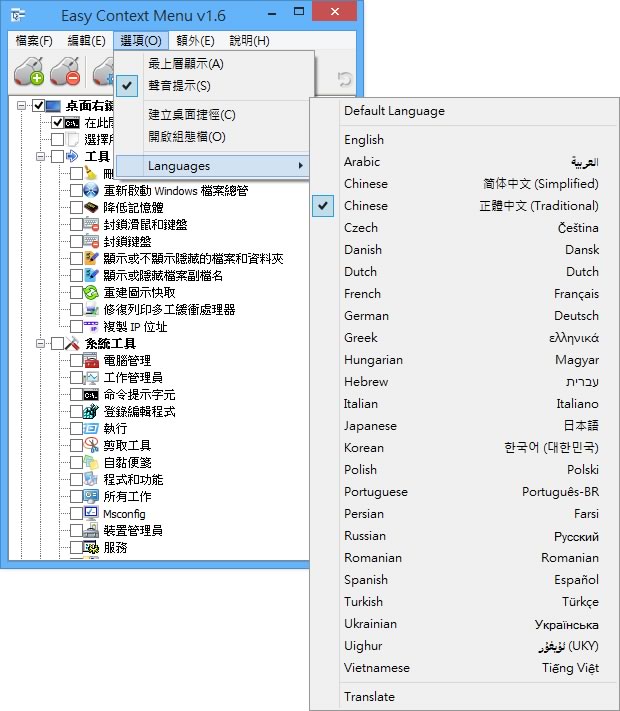Tick the 重建圖示快取 checkbox
This screenshot has height=711, width=620.
tap(76, 292)
